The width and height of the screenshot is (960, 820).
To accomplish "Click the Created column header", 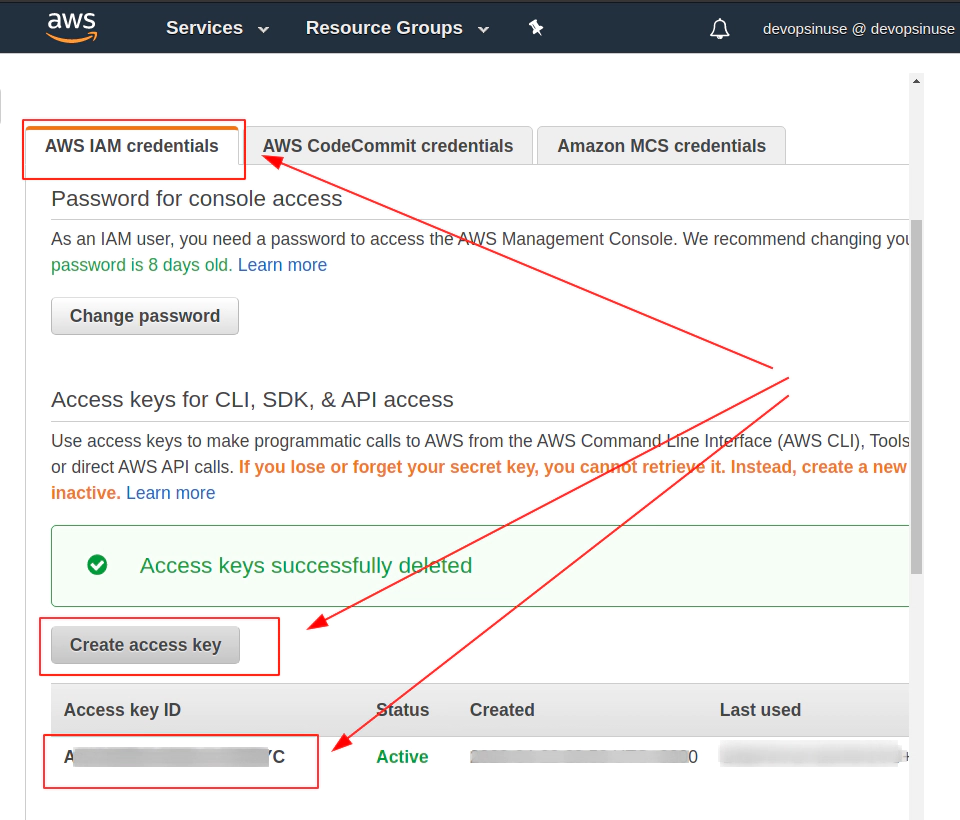I will pos(502,710).
